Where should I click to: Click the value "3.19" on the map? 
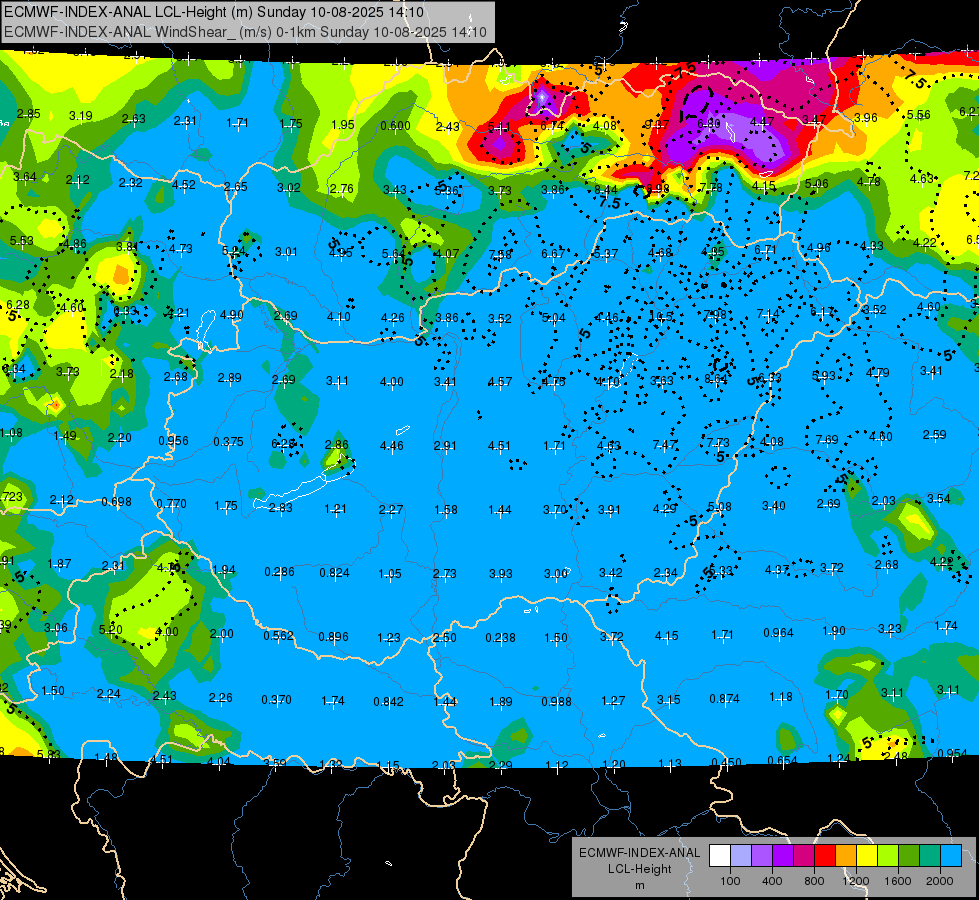point(81,116)
